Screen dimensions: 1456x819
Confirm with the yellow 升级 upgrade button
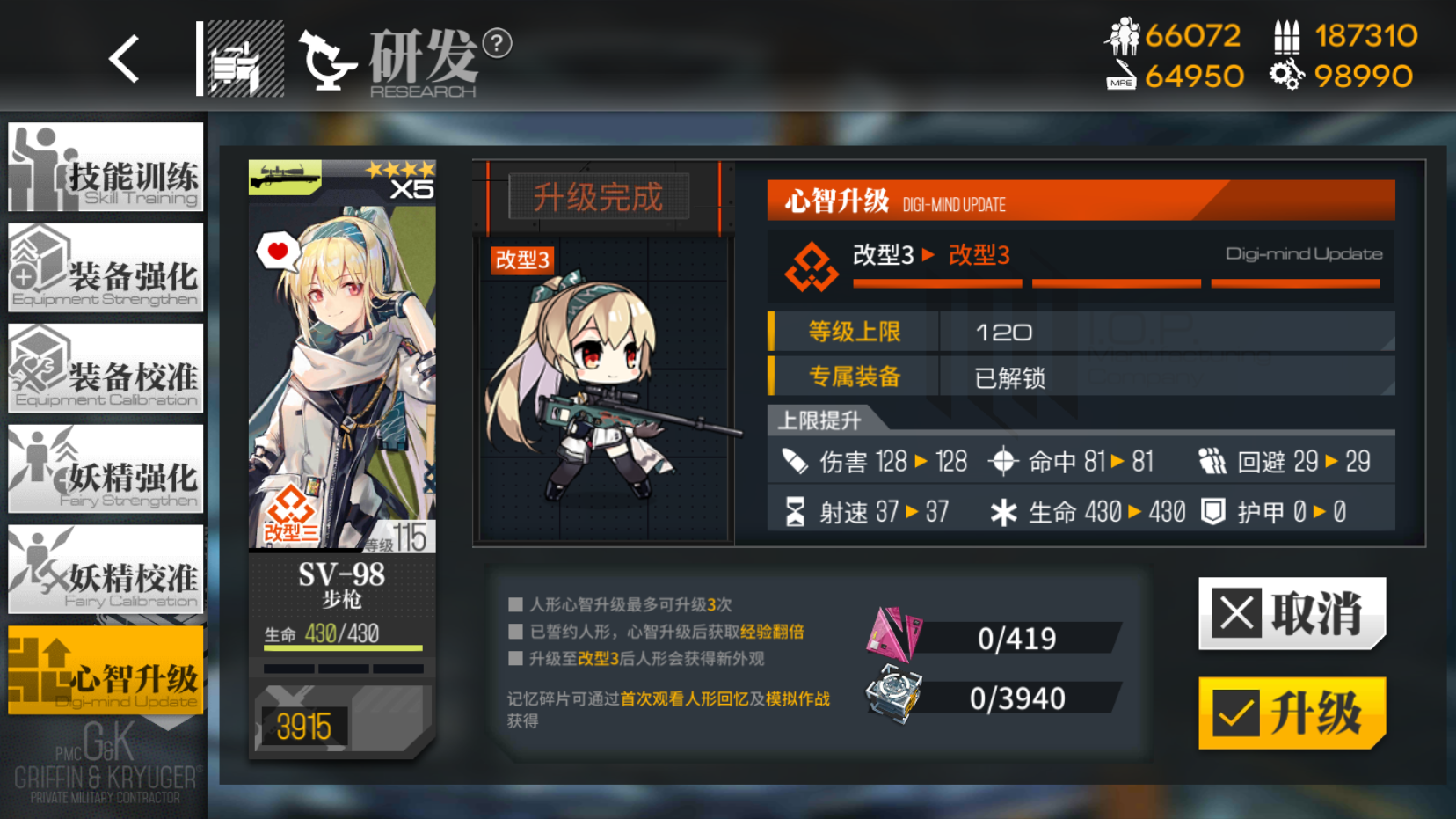click(1292, 713)
